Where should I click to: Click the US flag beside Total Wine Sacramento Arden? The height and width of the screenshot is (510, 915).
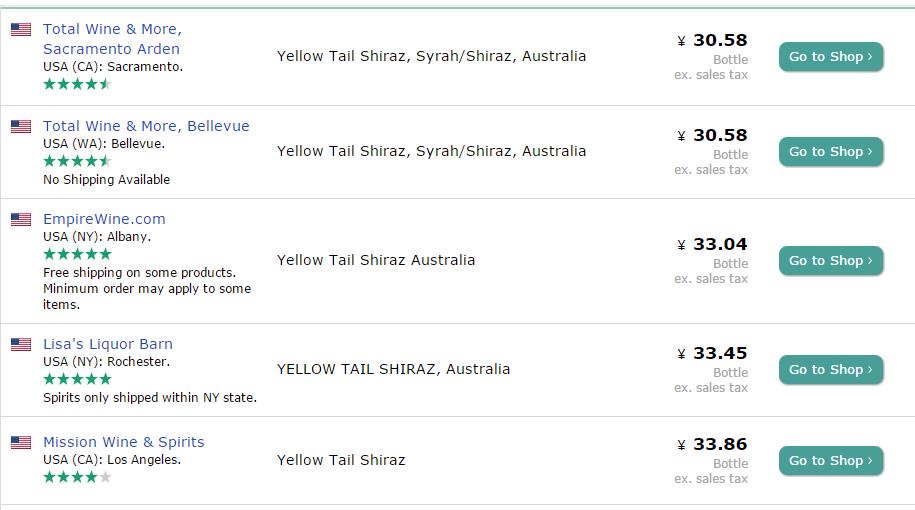coord(21,30)
